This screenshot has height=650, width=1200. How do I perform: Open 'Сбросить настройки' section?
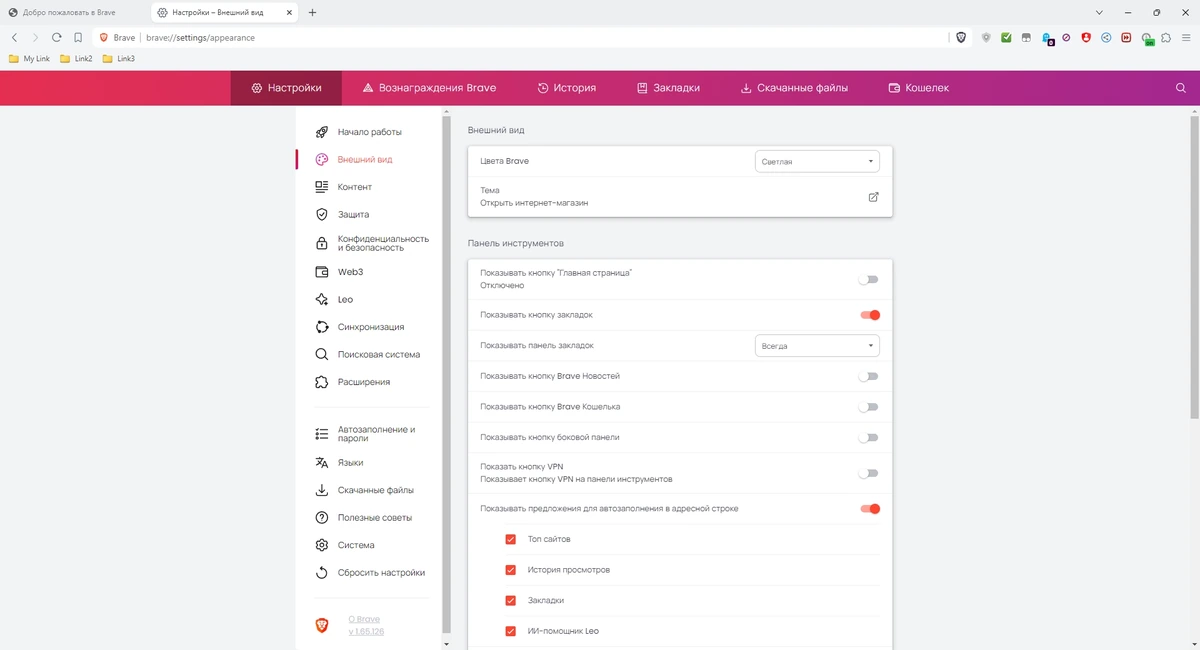tap(369, 573)
